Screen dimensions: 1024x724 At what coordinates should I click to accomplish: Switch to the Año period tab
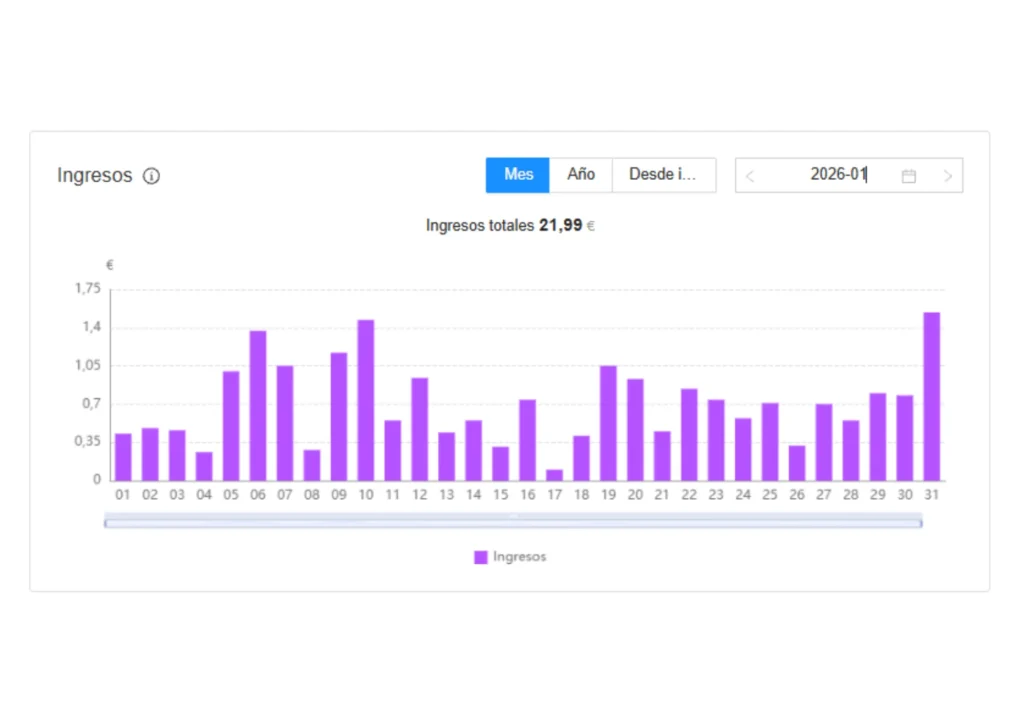[581, 175]
